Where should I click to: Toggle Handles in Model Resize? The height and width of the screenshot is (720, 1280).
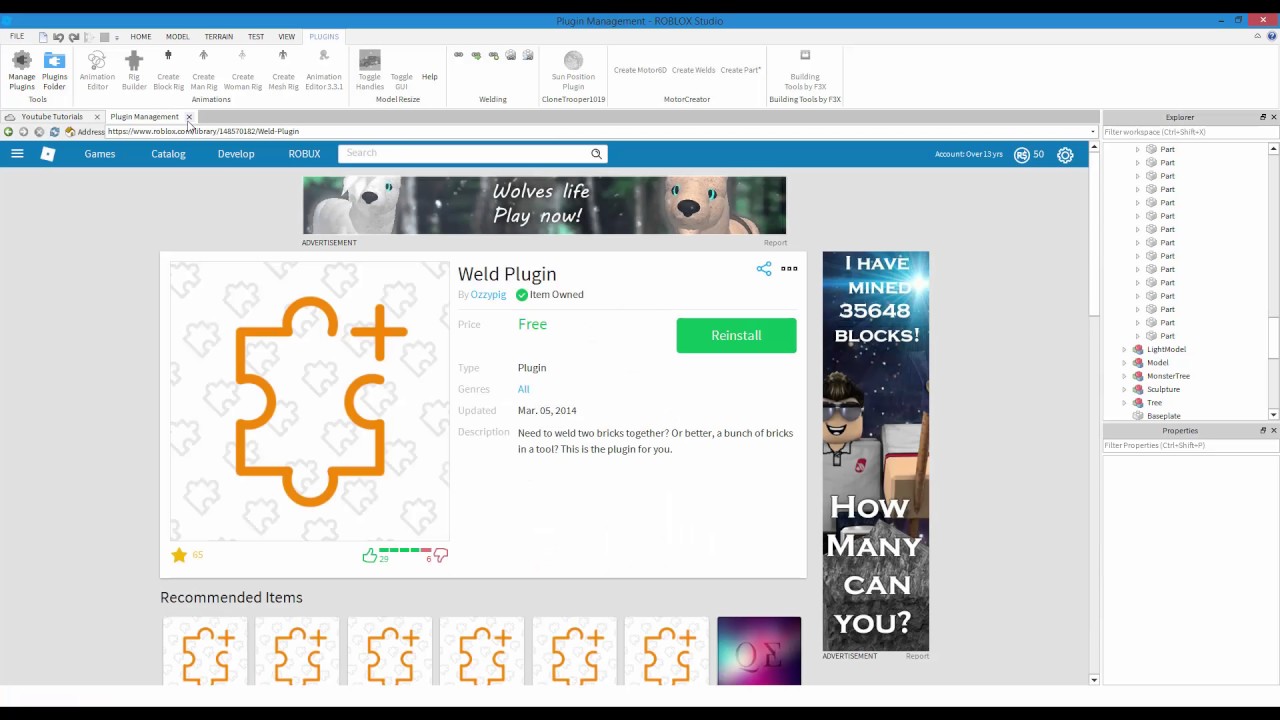[x=370, y=71]
